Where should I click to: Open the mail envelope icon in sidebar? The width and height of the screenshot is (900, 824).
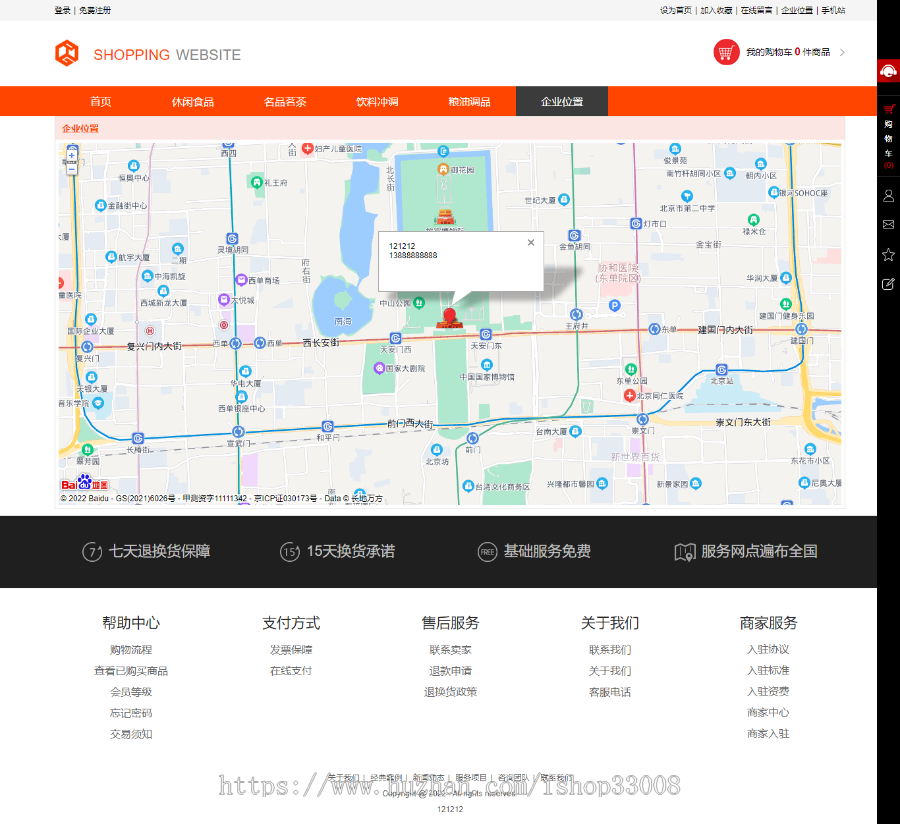(888, 224)
